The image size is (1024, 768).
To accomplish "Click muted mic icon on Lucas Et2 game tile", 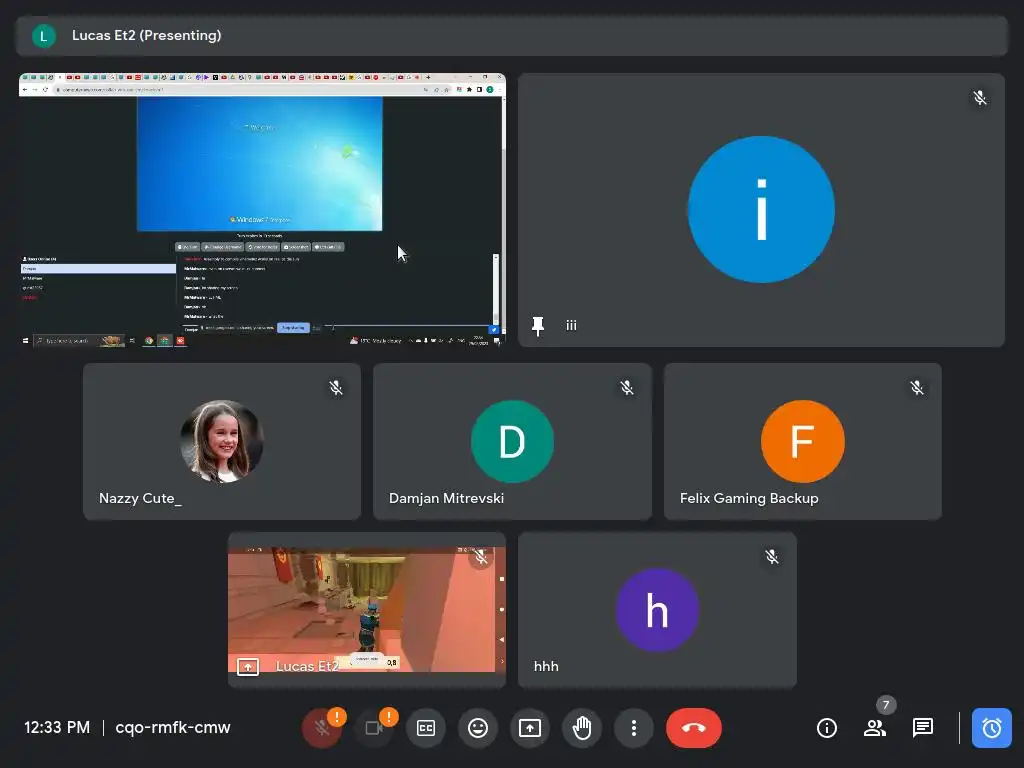I will tap(481, 556).
